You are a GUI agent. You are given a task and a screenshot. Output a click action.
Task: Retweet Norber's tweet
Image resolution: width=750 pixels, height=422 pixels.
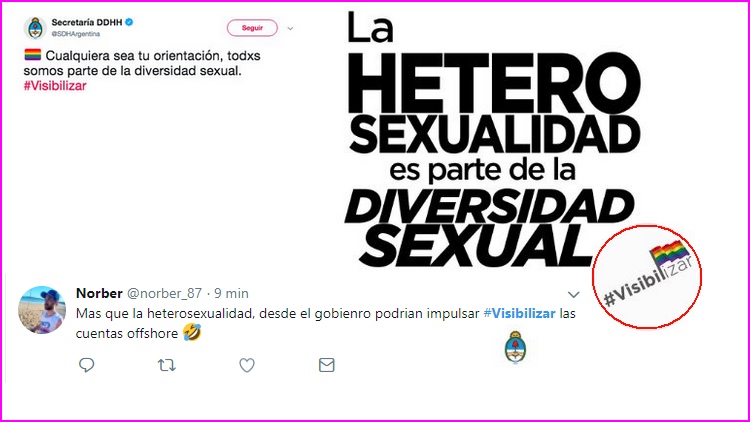pos(166,366)
